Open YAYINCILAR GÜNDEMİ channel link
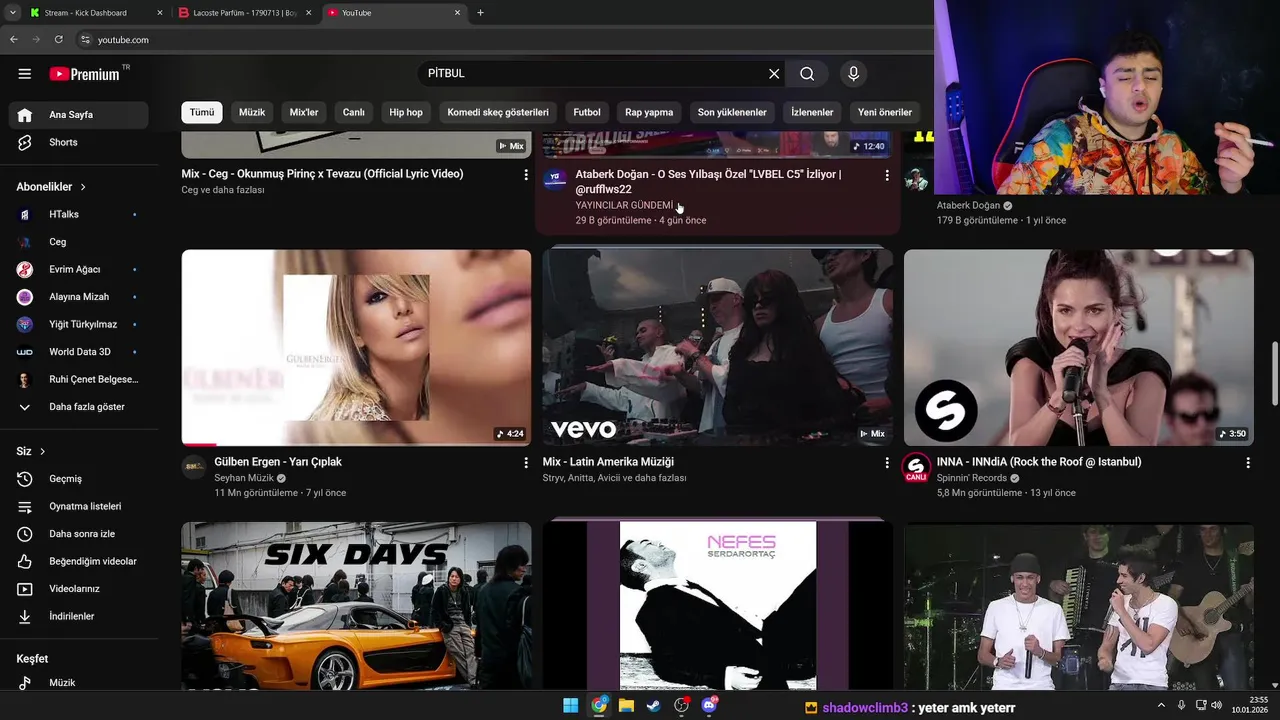This screenshot has width=1280, height=720. coord(624,205)
